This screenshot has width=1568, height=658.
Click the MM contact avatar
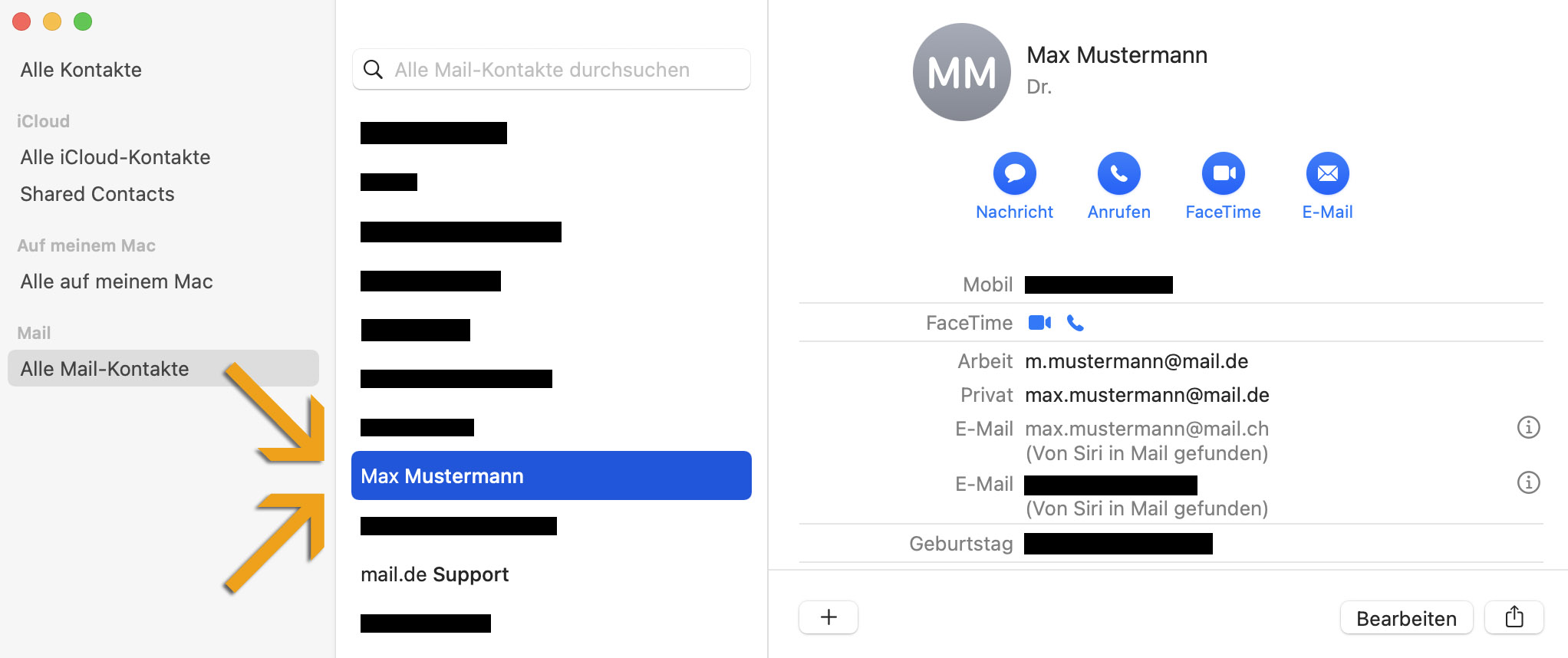click(961, 72)
